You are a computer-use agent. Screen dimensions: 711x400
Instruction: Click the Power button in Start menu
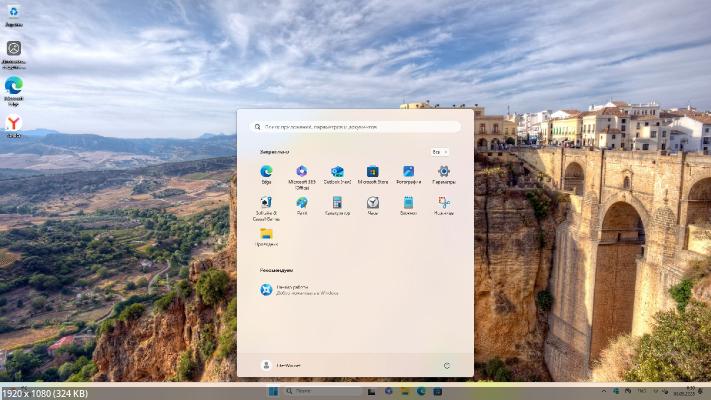(x=446, y=365)
